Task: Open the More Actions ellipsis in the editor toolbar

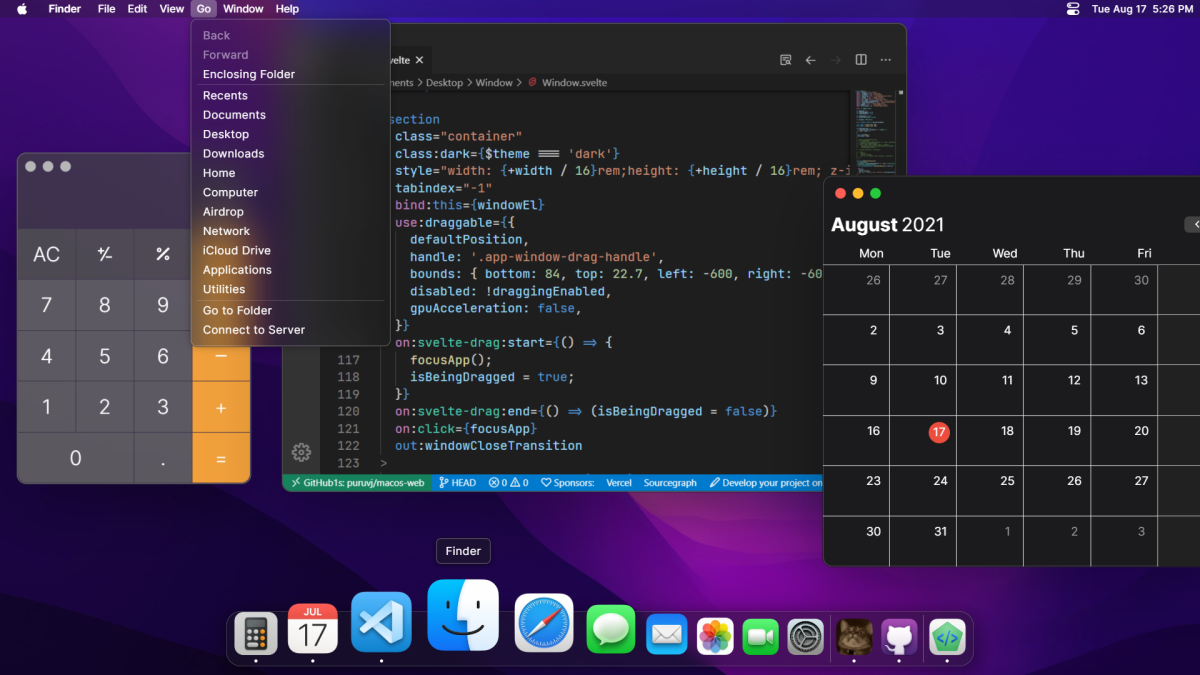Action: (885, 60)
